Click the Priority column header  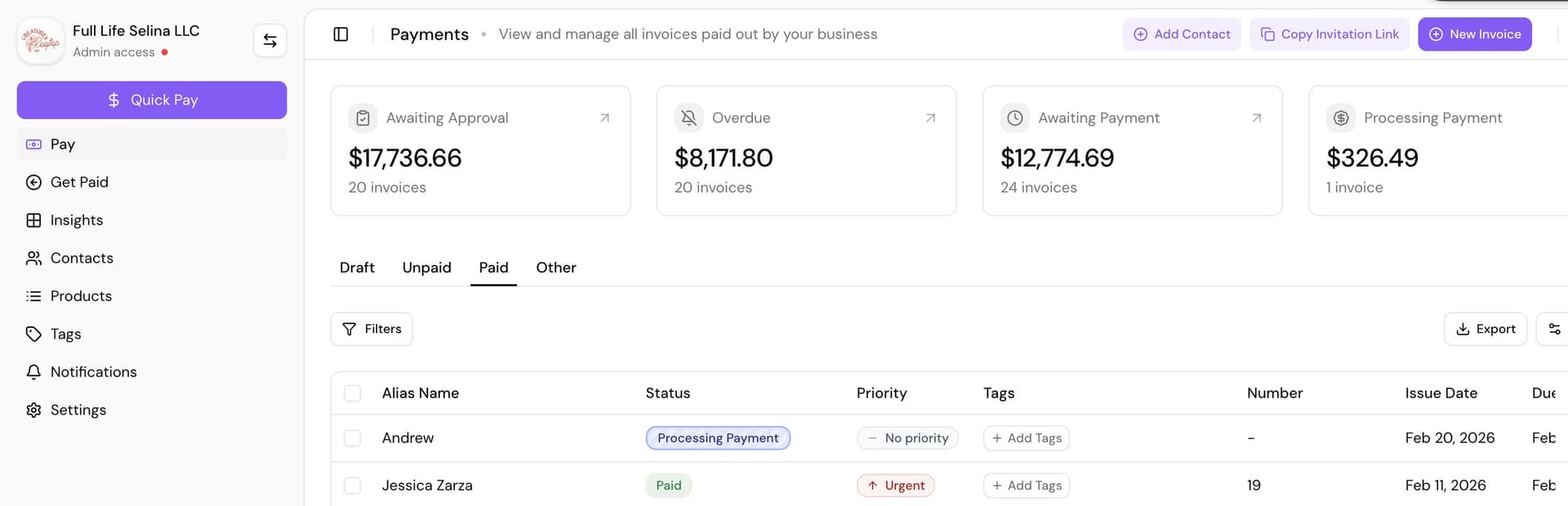(882, 393)
